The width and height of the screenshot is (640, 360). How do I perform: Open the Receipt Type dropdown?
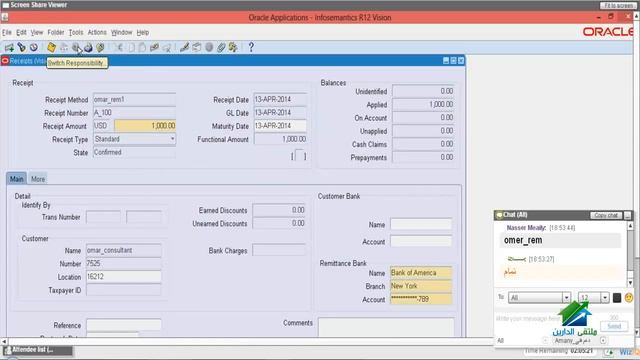172,139
